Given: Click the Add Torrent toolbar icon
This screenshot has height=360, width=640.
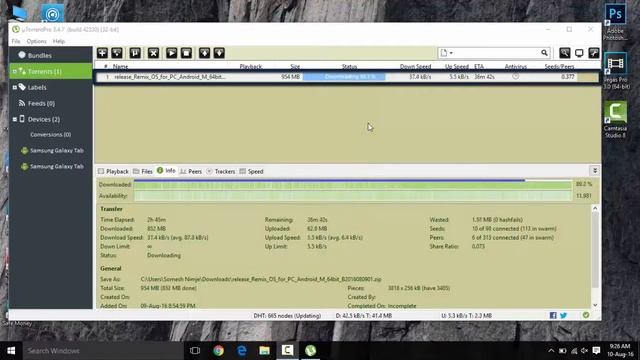Looking at the screenshot, I should pos(102,53).
